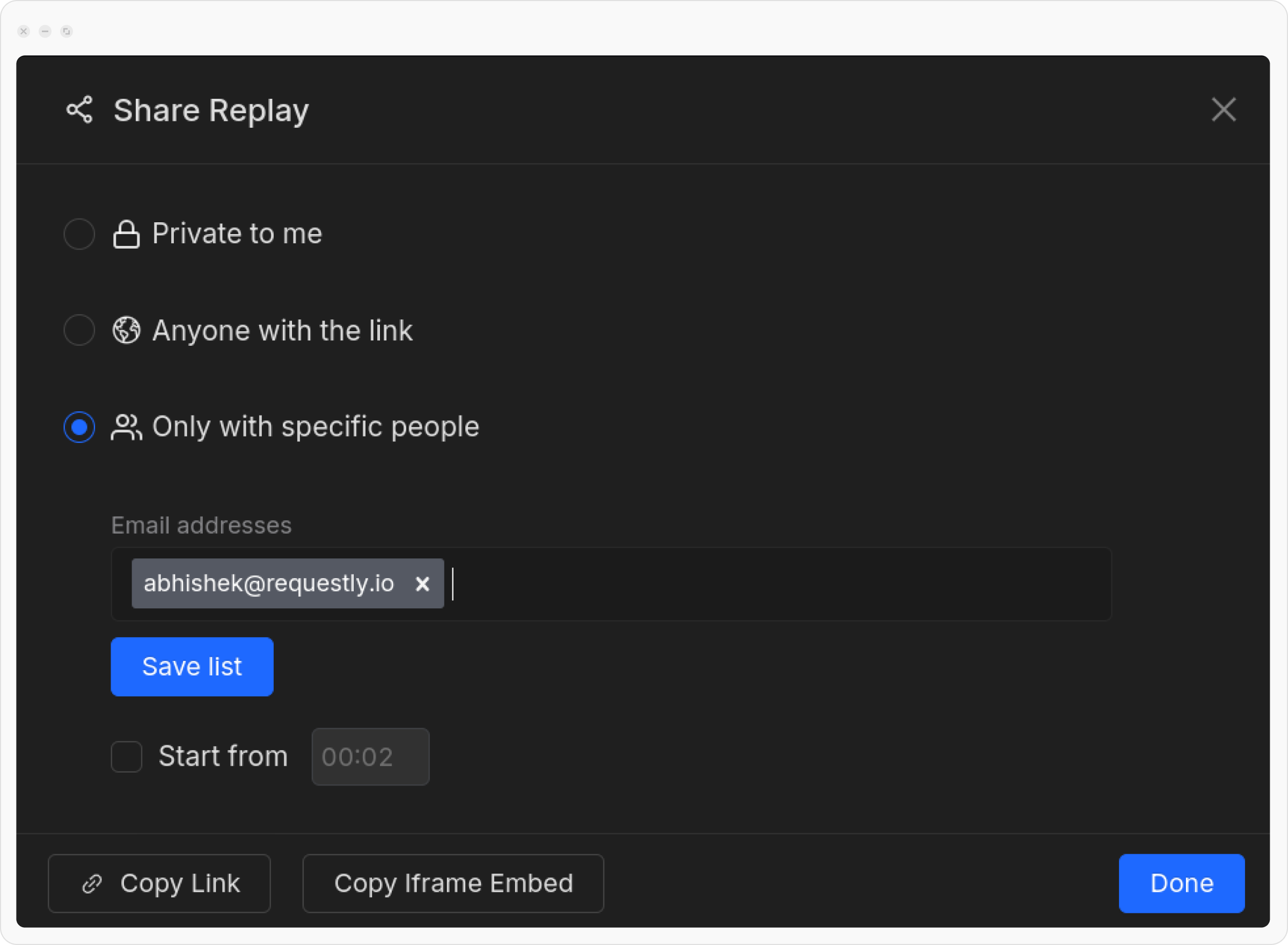Click the minimize window control
Viewport: 1288px width, 945px height.
(x=45, y=32)
